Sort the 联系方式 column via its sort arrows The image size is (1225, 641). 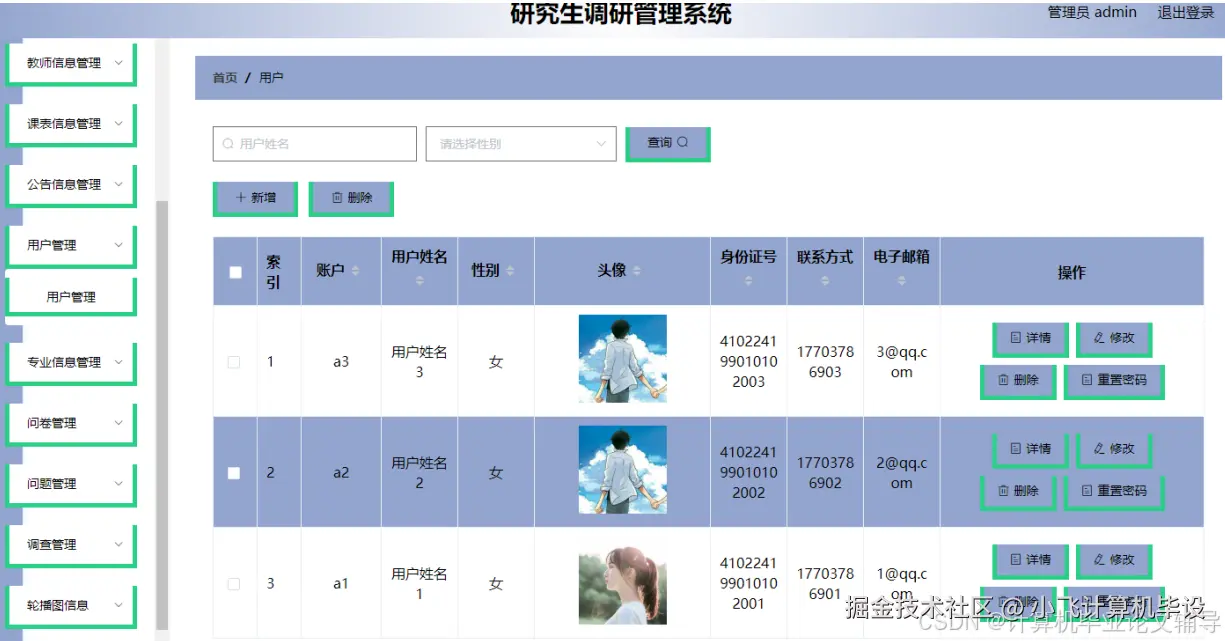[825, 281]
